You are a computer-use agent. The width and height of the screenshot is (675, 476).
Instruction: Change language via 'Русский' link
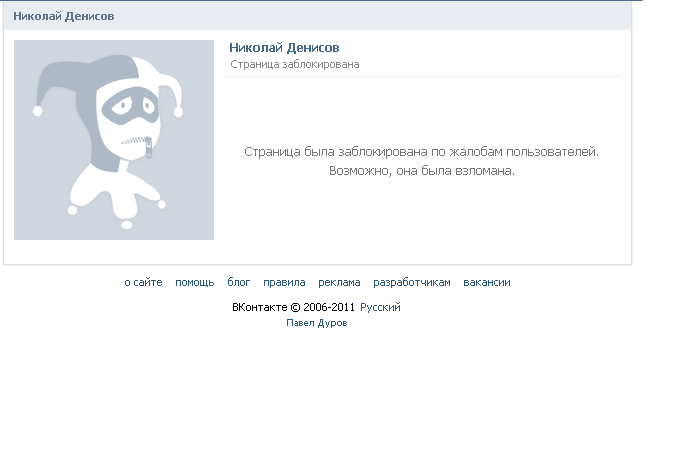[380, 307]
